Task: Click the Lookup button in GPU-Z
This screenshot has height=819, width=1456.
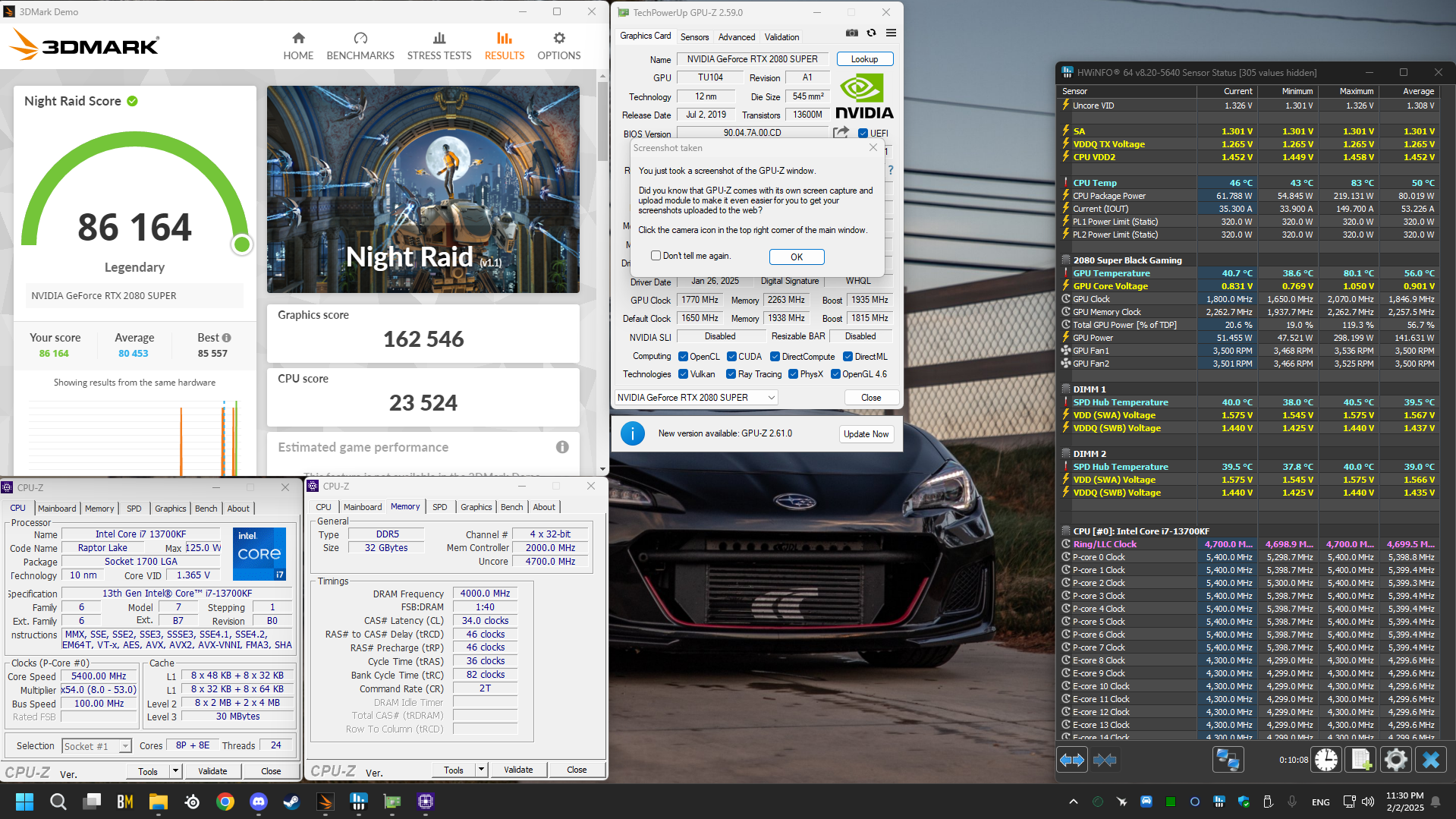Action: (x=864, y=59)
